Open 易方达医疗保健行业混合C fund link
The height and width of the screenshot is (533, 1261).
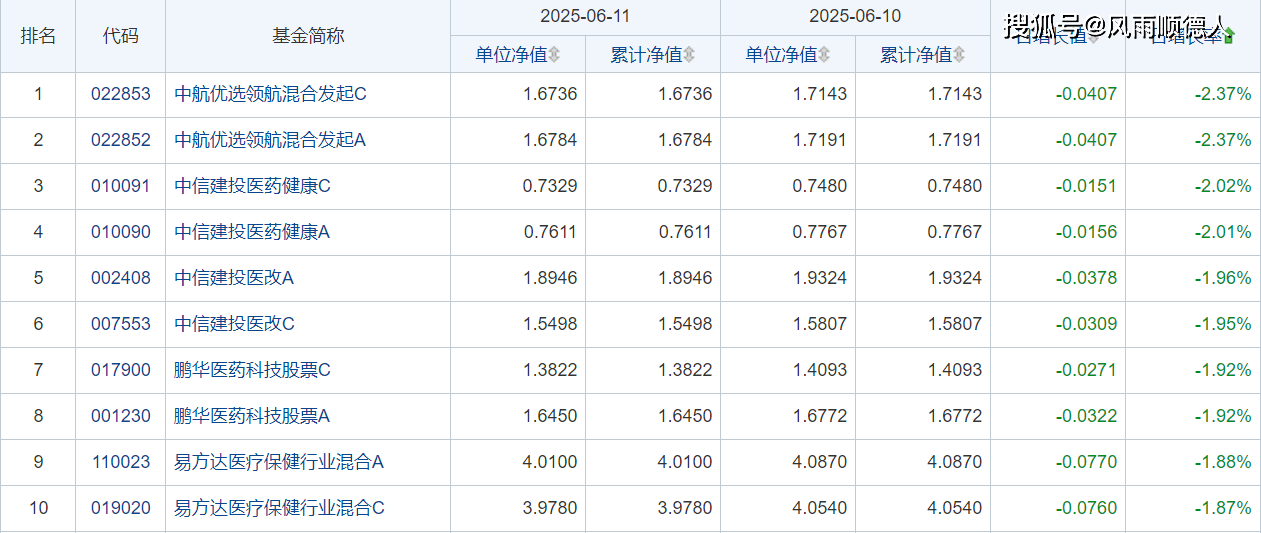point(280,508)
